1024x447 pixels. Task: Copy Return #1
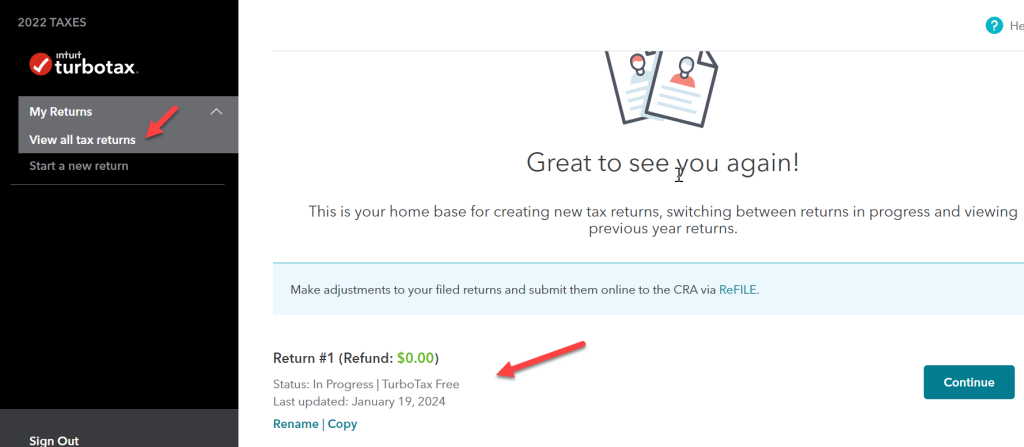342,424
